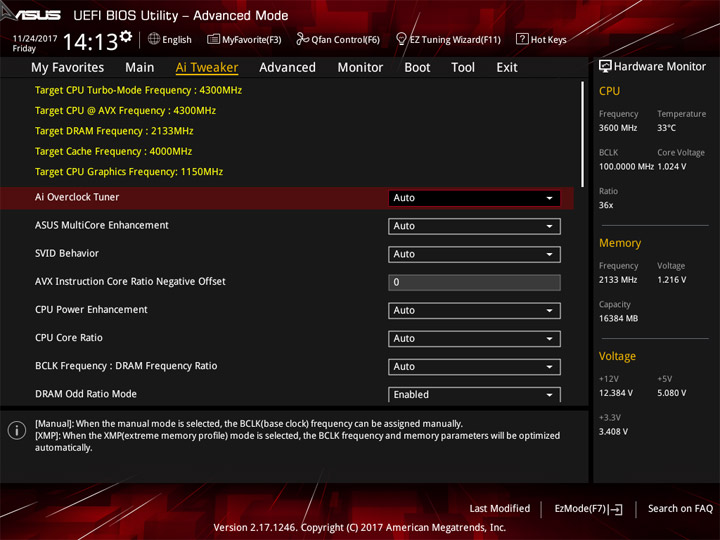Screen dimensions: 720x540
Task: Click the AVX Instruction Core Ratio Negative Offset field
Action: (474, 282)
